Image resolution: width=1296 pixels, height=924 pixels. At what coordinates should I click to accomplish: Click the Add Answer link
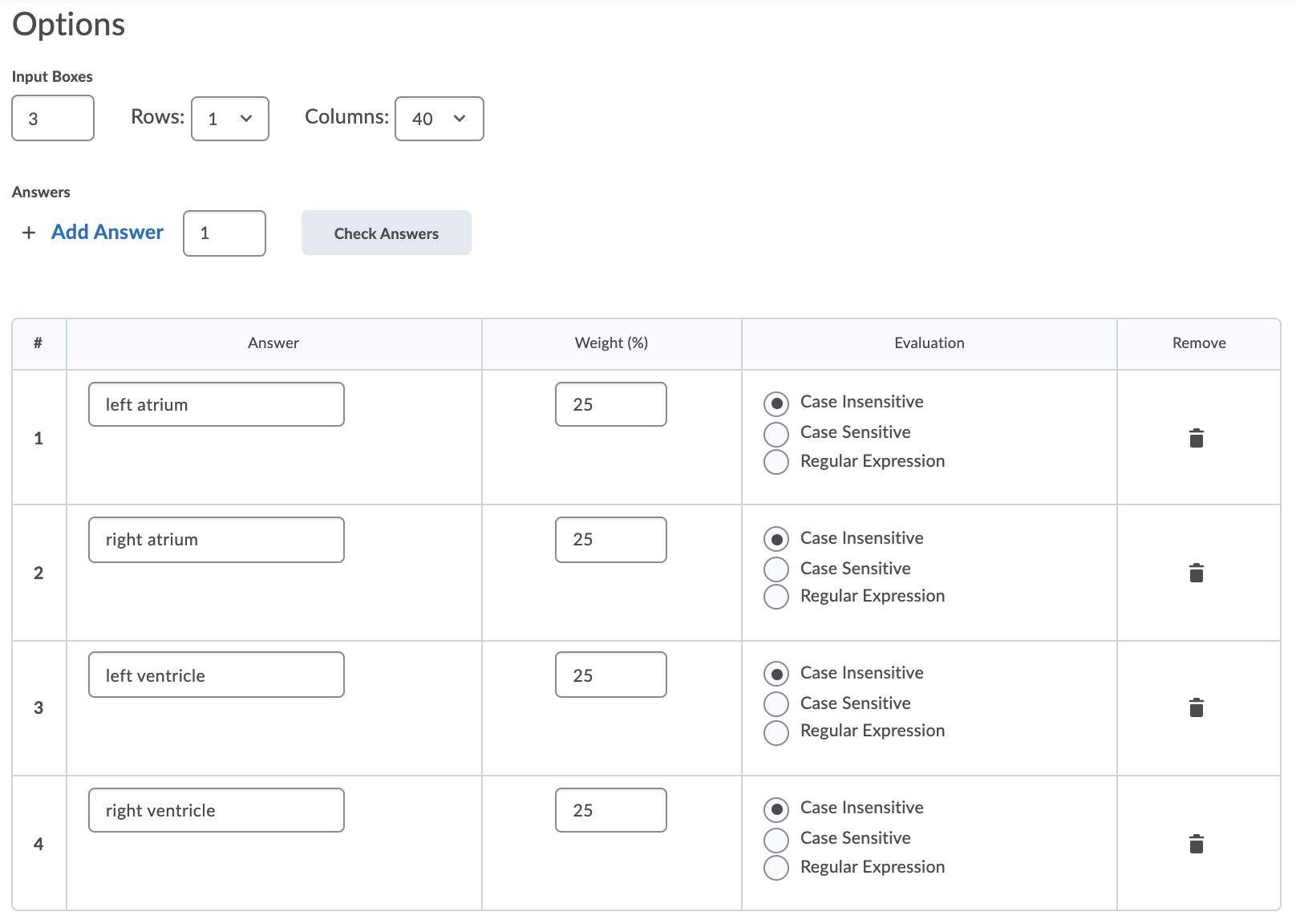[x=107, y=233]
